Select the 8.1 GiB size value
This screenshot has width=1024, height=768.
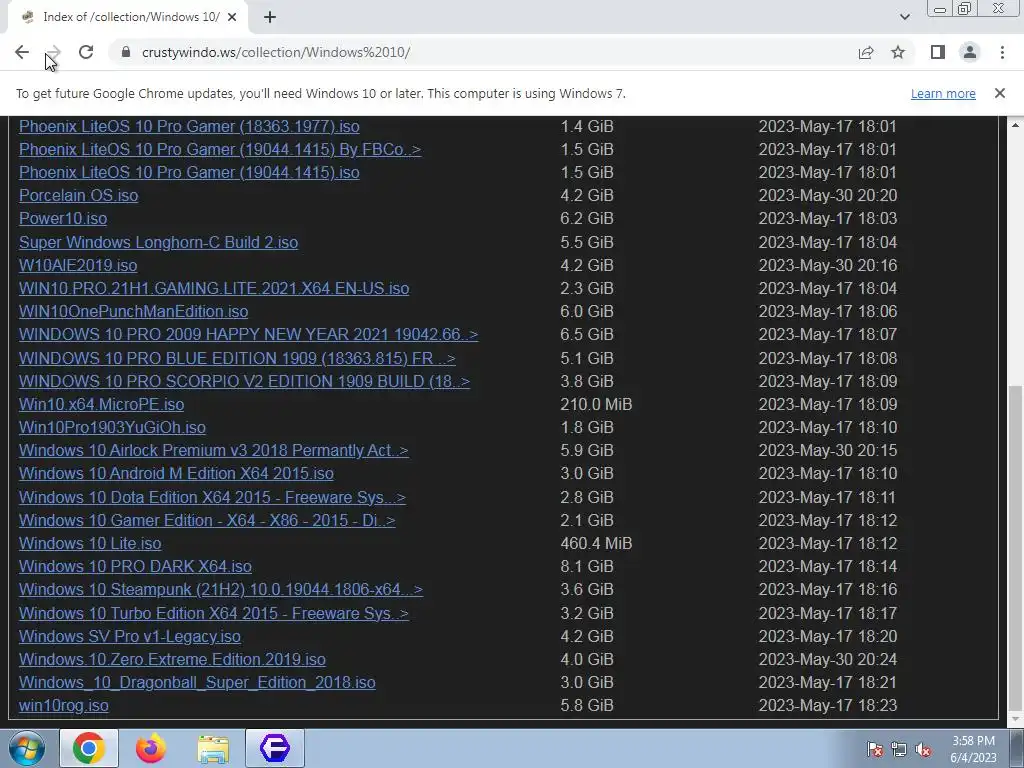(x=586, y=566)
